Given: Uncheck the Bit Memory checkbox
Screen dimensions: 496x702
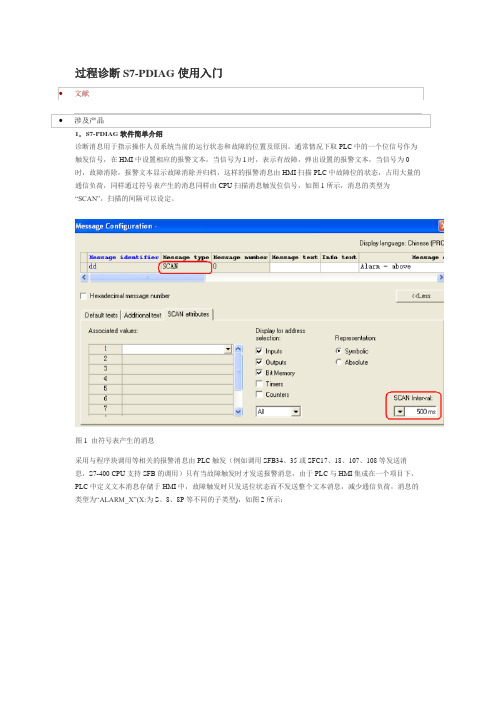Looking at the screenshot, I should (x=259, y=372).
